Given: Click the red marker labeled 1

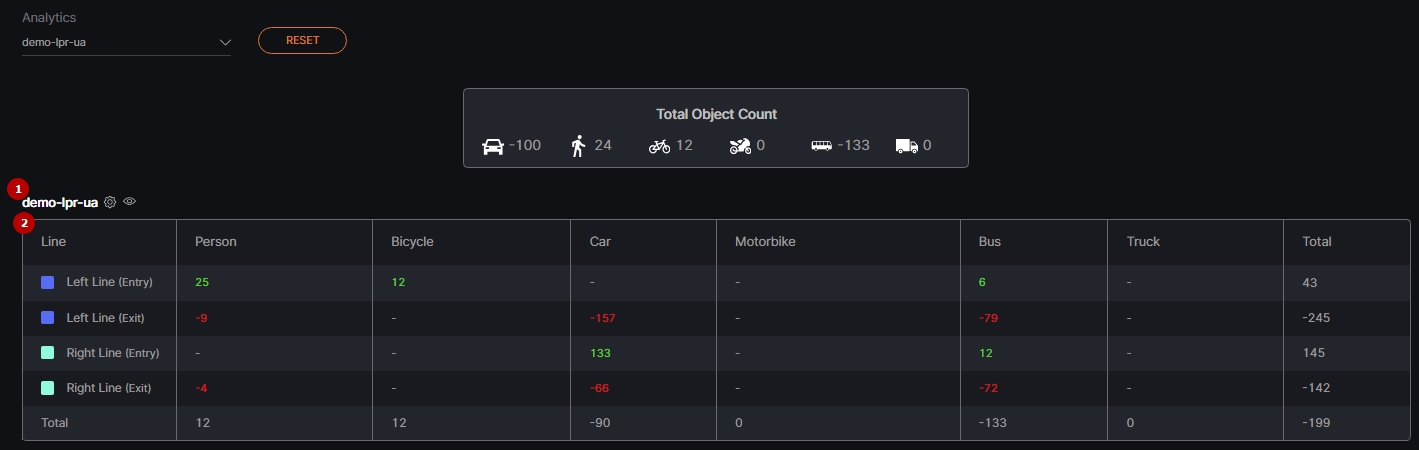Looking at the screenshot, I should pos(17,188).
